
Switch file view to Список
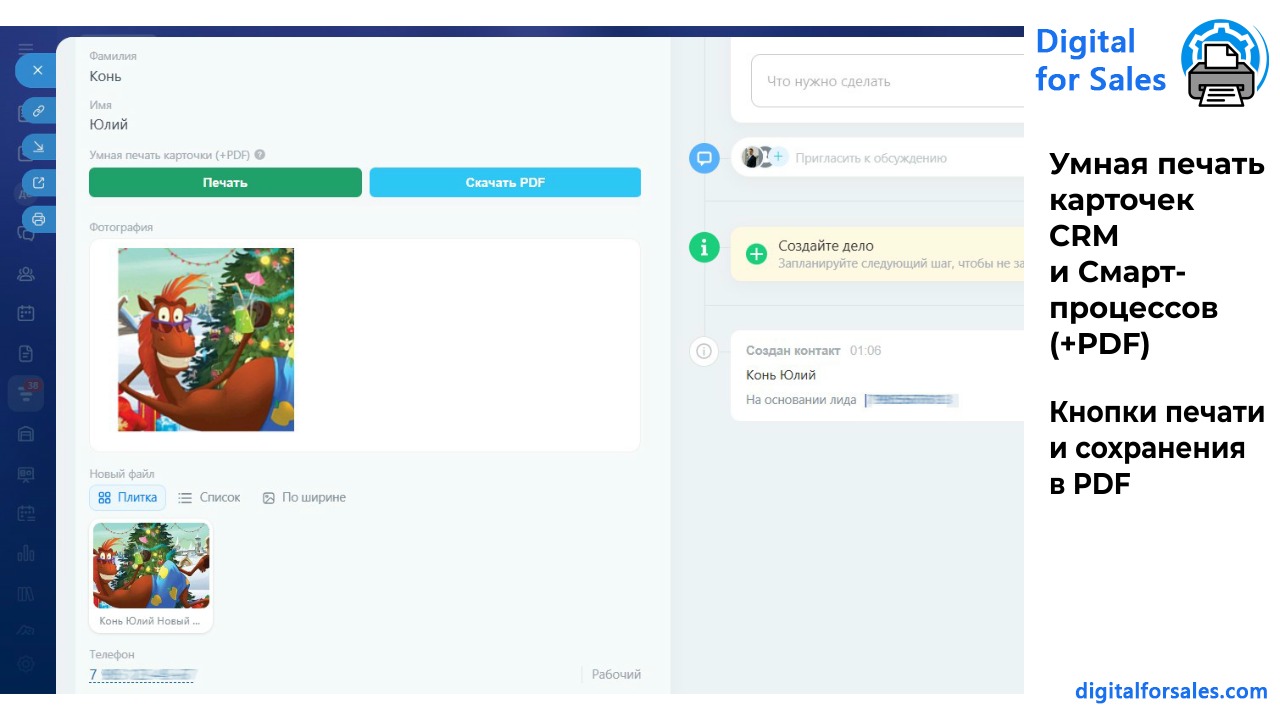pyautogui.click(x=209, y=497)
